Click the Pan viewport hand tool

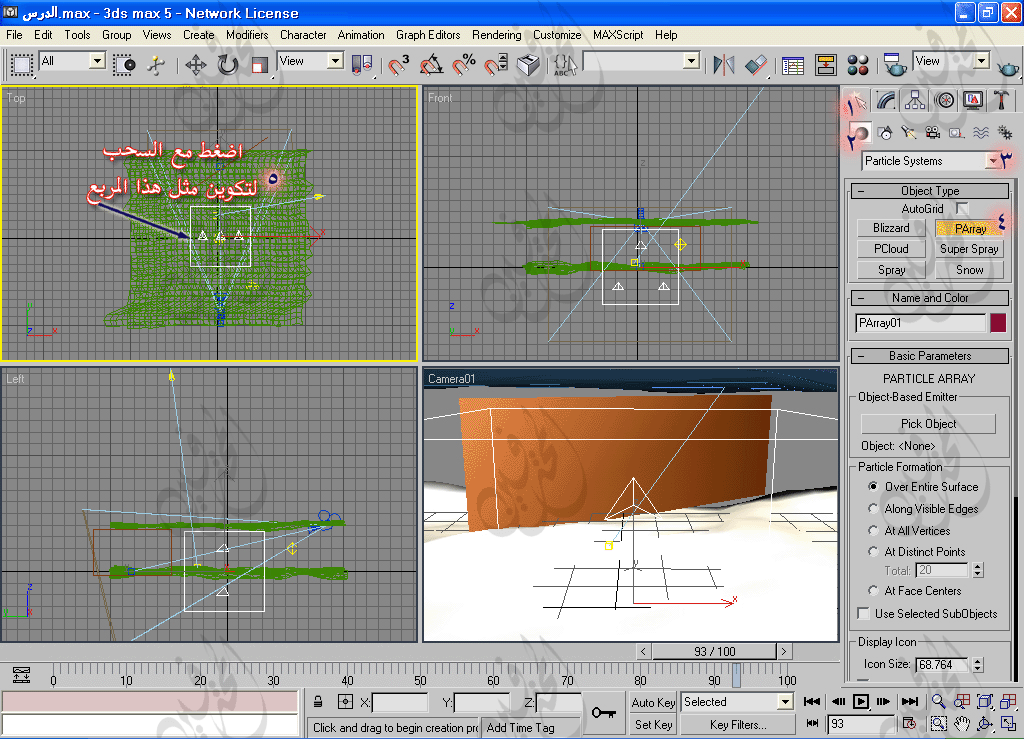[x=962, y=724]
